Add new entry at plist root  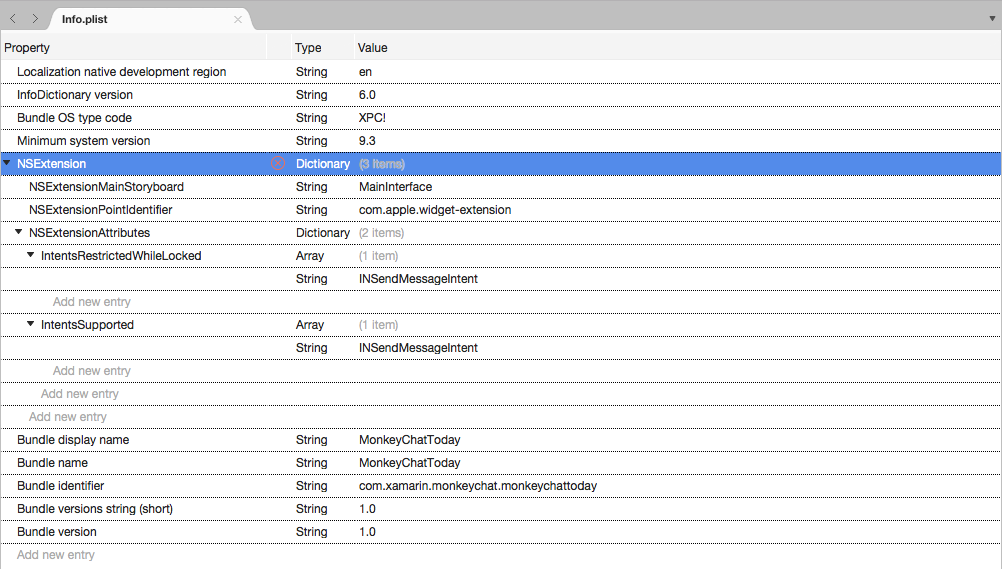[56, 555]
